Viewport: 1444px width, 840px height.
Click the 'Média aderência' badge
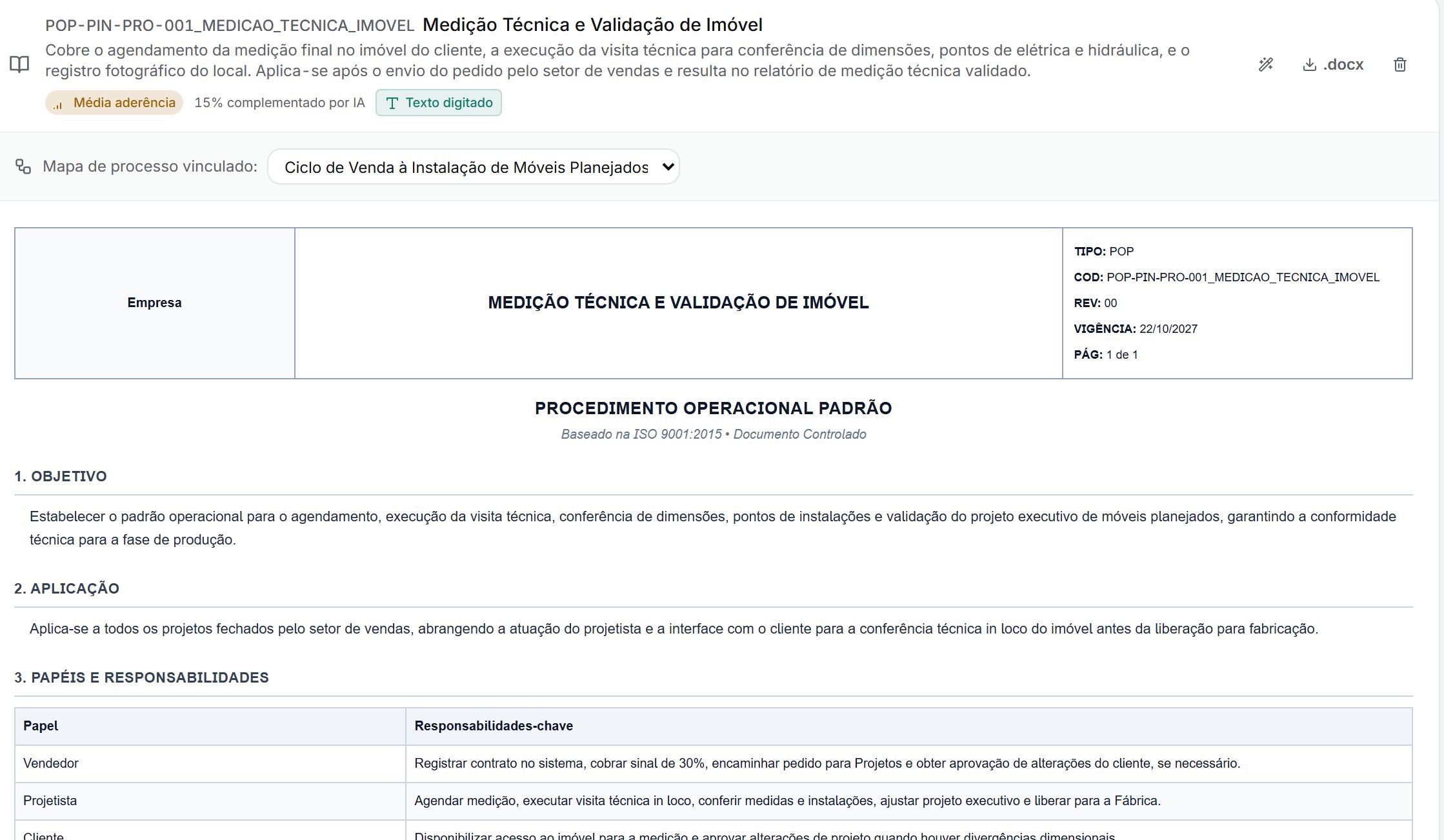(114, 103)
